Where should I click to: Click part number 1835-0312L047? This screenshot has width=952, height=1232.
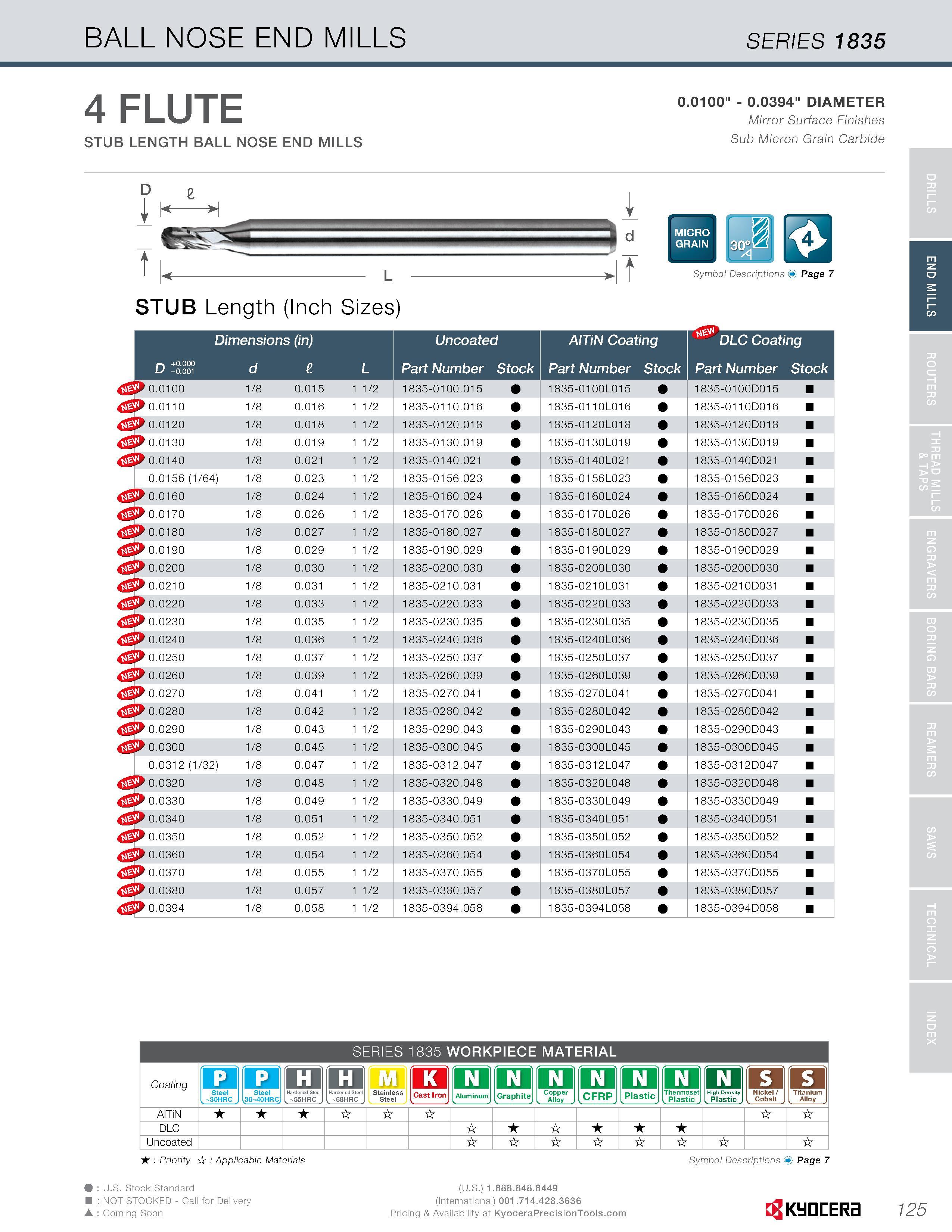point(589,765)
